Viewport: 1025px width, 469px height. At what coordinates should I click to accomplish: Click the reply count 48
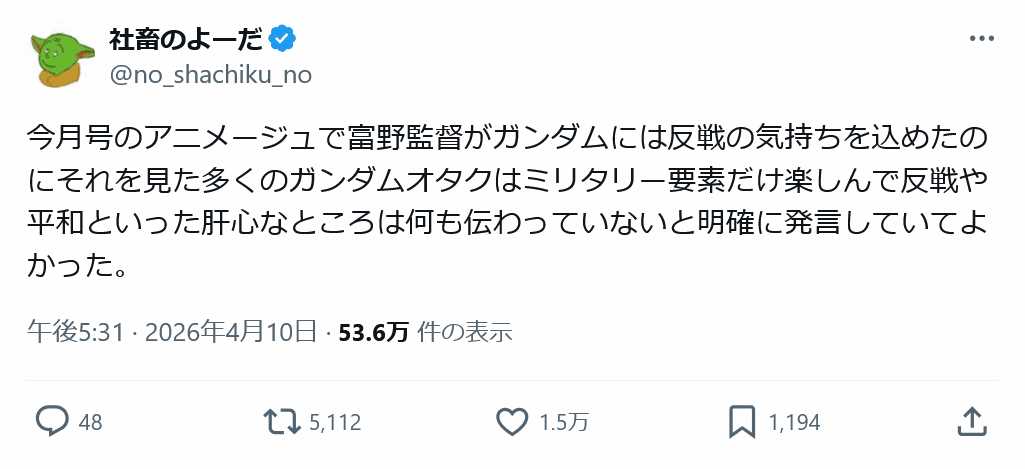coord(90,423)
